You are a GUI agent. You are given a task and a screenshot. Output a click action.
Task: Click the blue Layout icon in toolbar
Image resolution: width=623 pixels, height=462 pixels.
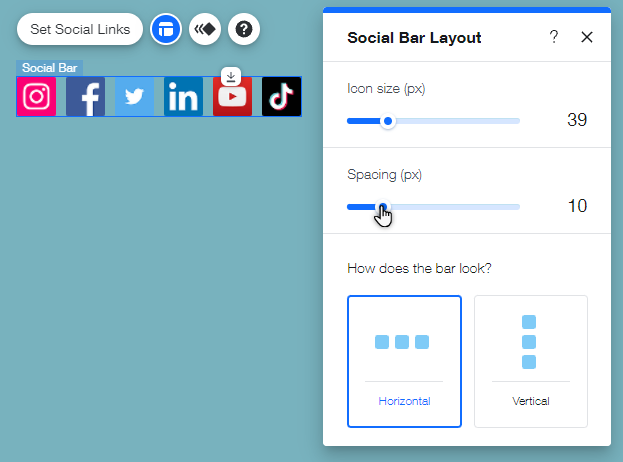tap(166, 29)
